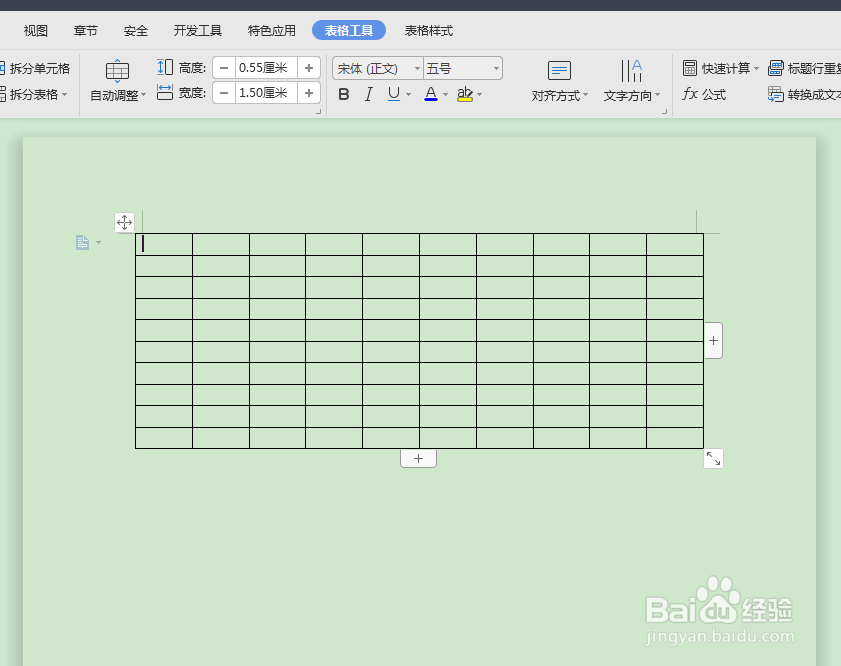
Task: Toggle italic formatting
Action: [369, 93]
